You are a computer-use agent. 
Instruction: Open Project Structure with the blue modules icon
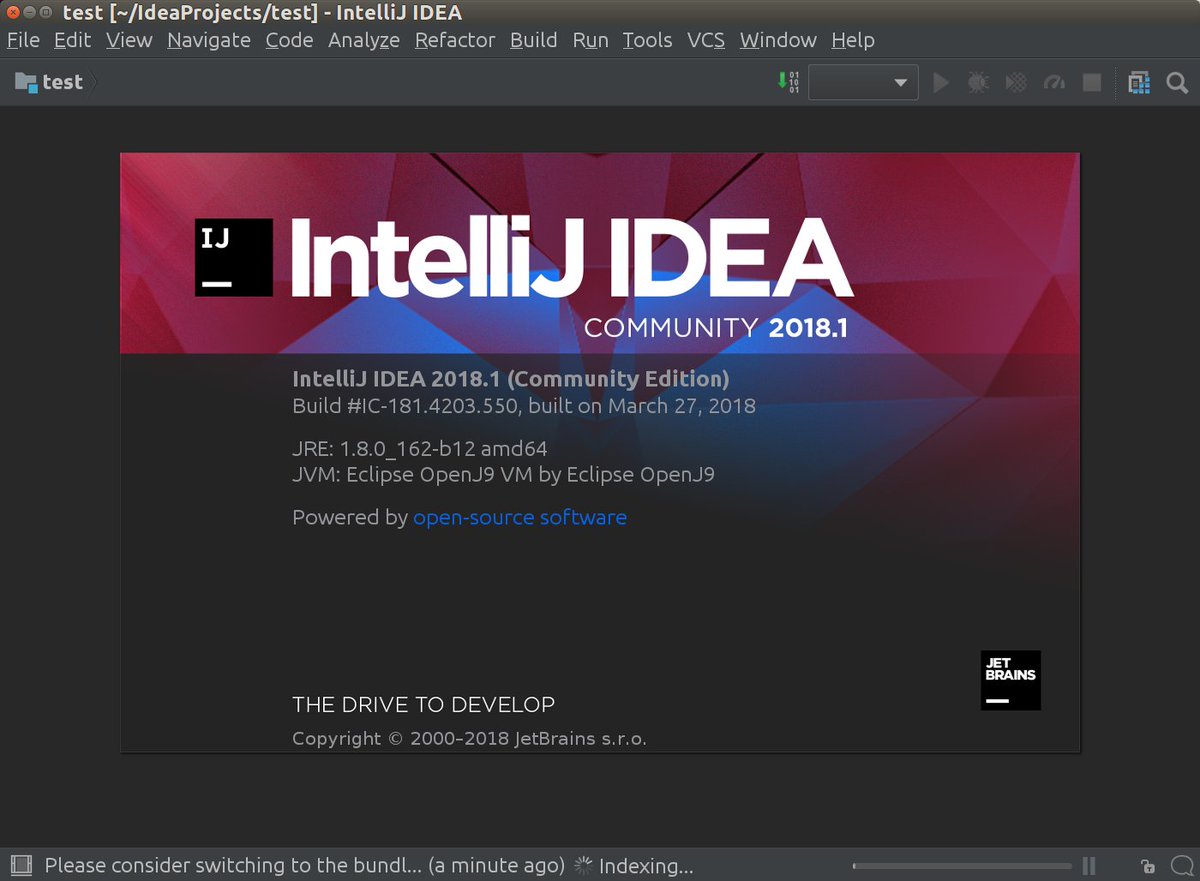tap(1139, 82)
